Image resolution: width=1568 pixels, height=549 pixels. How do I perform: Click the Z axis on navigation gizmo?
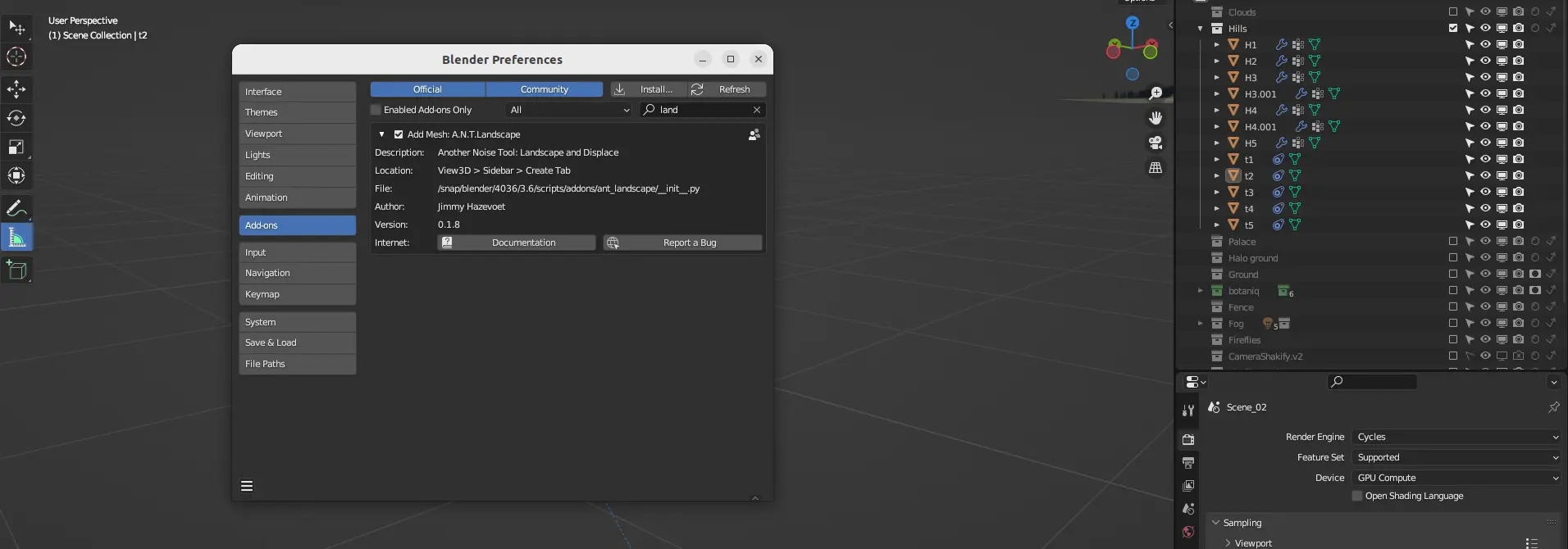[1133, 23]
